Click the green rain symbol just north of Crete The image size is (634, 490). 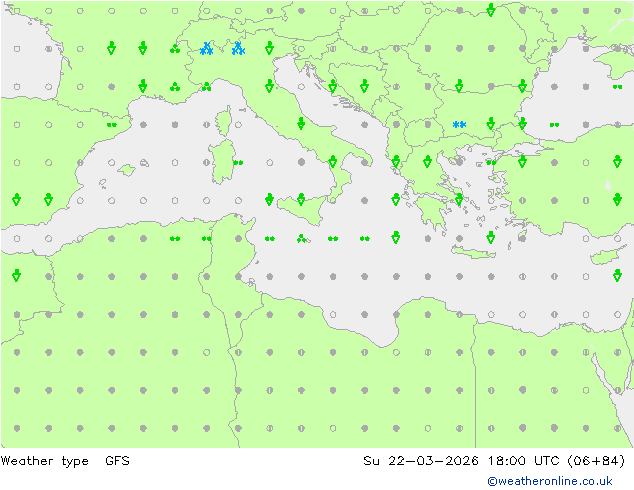(490, 237)
